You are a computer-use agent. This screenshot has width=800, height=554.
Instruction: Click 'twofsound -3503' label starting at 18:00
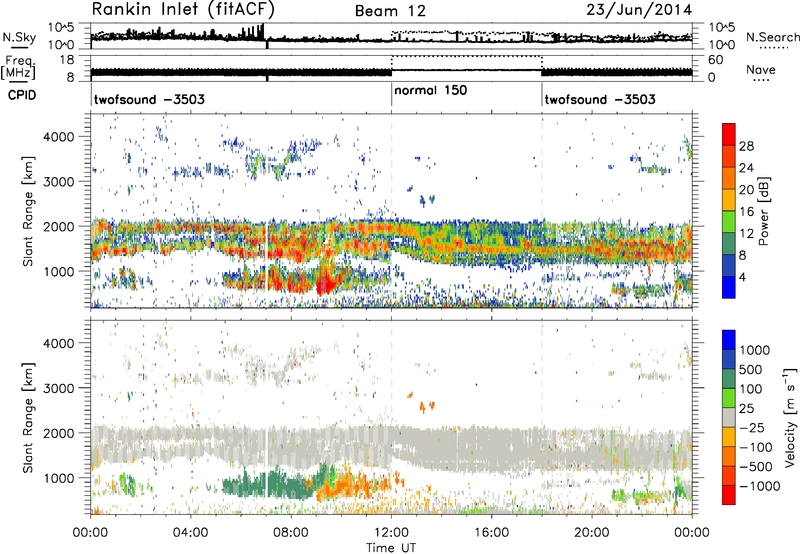tap(600, 99)
